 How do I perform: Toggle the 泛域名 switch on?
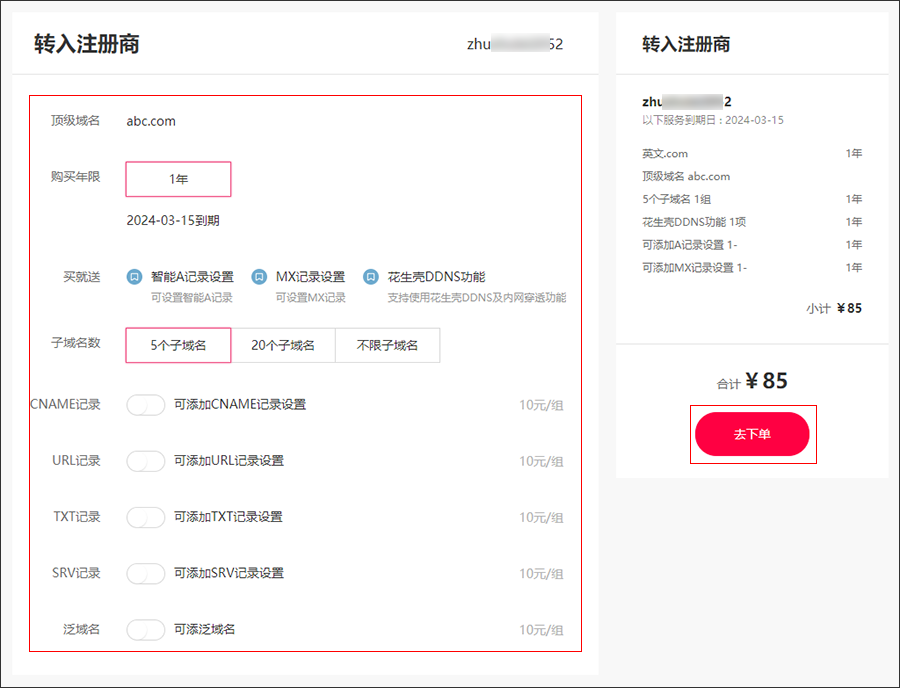[x=146, y=629]
